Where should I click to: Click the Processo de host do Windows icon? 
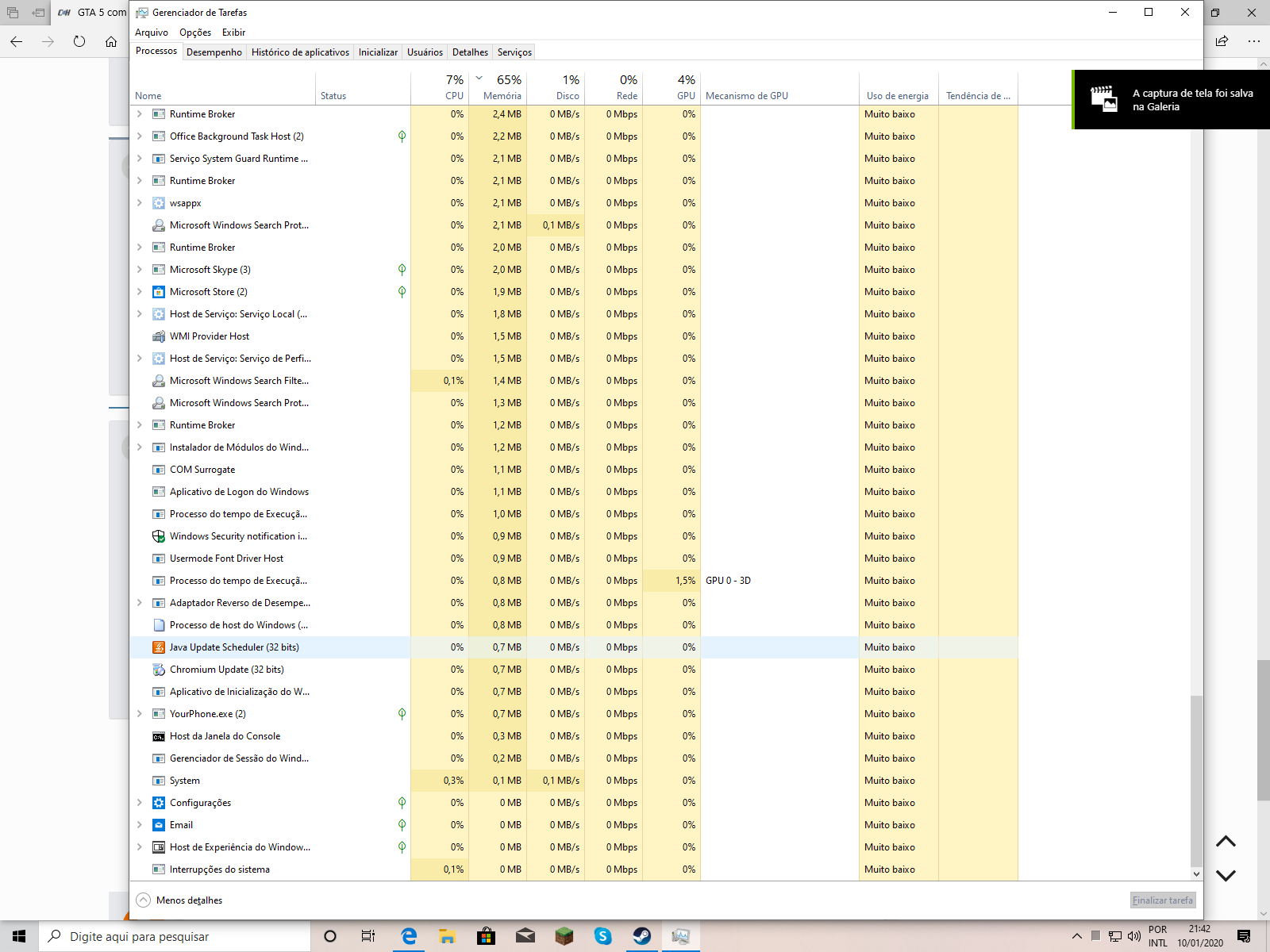click(x=159, y=625)
